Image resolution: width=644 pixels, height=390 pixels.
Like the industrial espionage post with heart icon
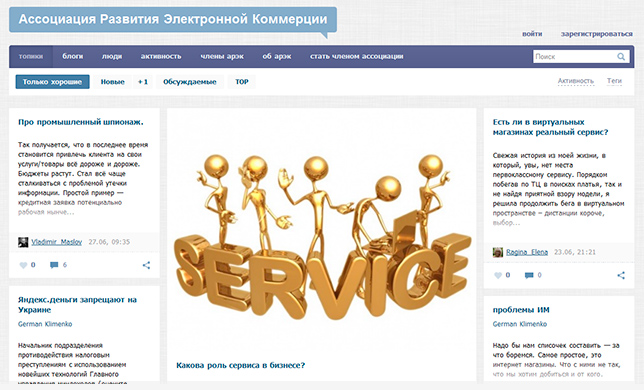click(23, 265)
